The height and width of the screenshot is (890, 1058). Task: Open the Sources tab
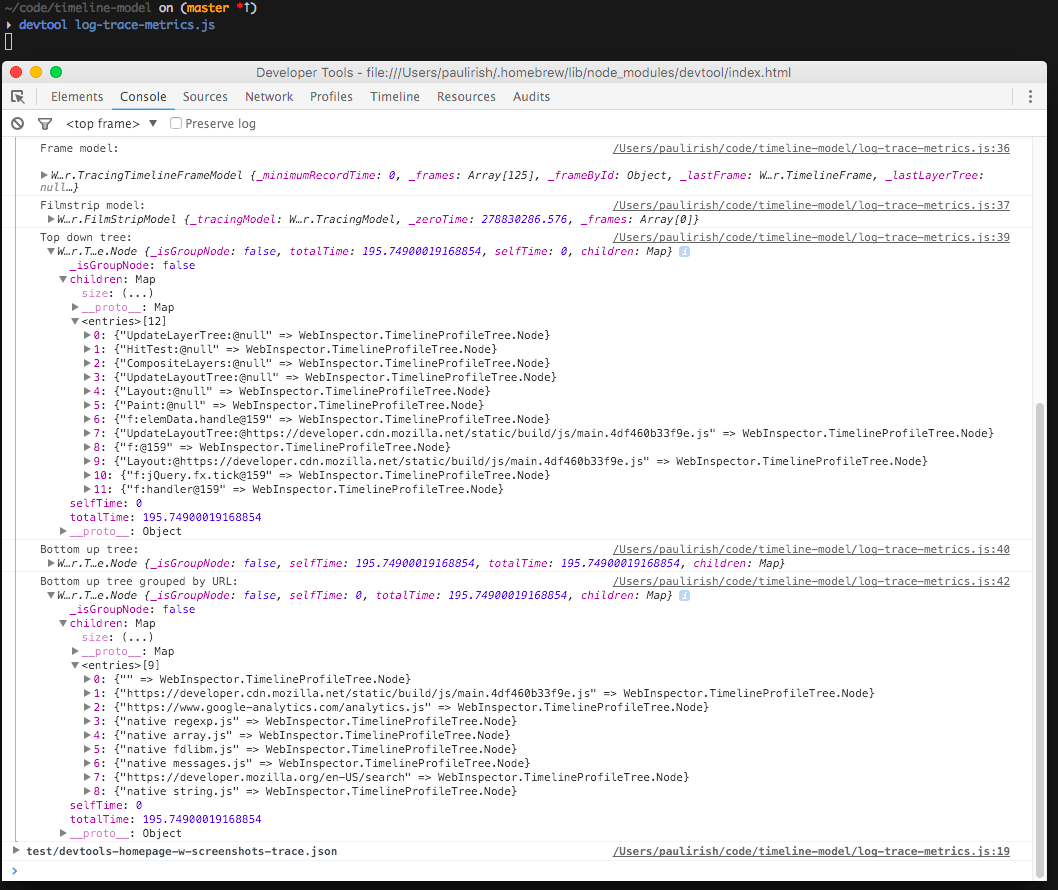(205, 96)
